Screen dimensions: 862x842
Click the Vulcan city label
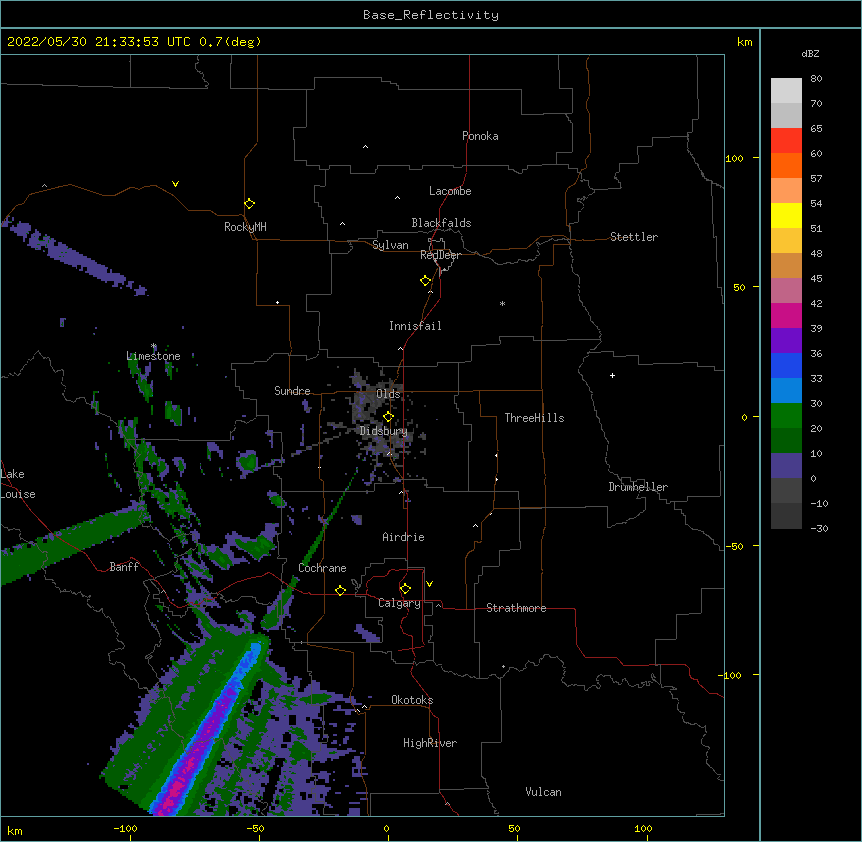[543, 792]
